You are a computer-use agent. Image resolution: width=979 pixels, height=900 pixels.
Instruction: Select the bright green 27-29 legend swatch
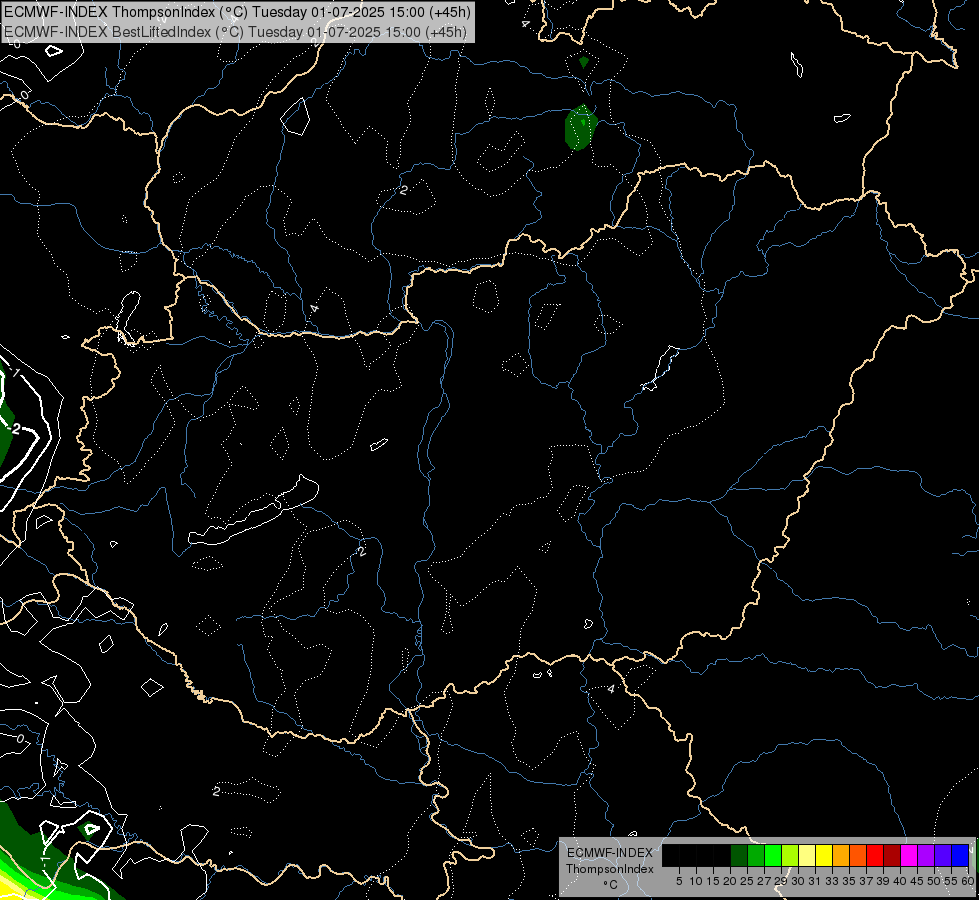pos(773,855)
